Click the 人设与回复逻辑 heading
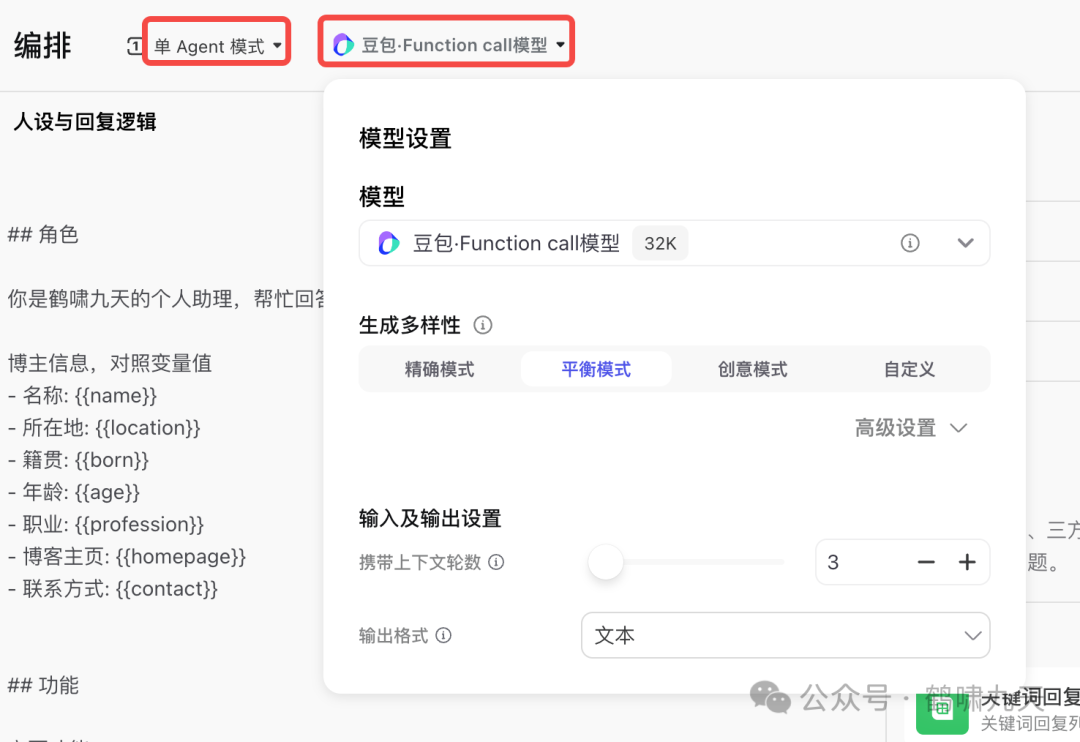The image size is (1080, 742). click(x=85, y=122)
